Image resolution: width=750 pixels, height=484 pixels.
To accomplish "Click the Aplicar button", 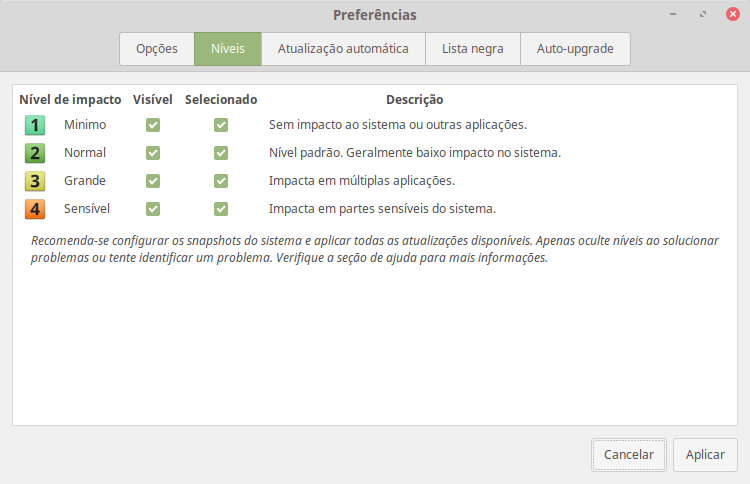I will 705,454.
